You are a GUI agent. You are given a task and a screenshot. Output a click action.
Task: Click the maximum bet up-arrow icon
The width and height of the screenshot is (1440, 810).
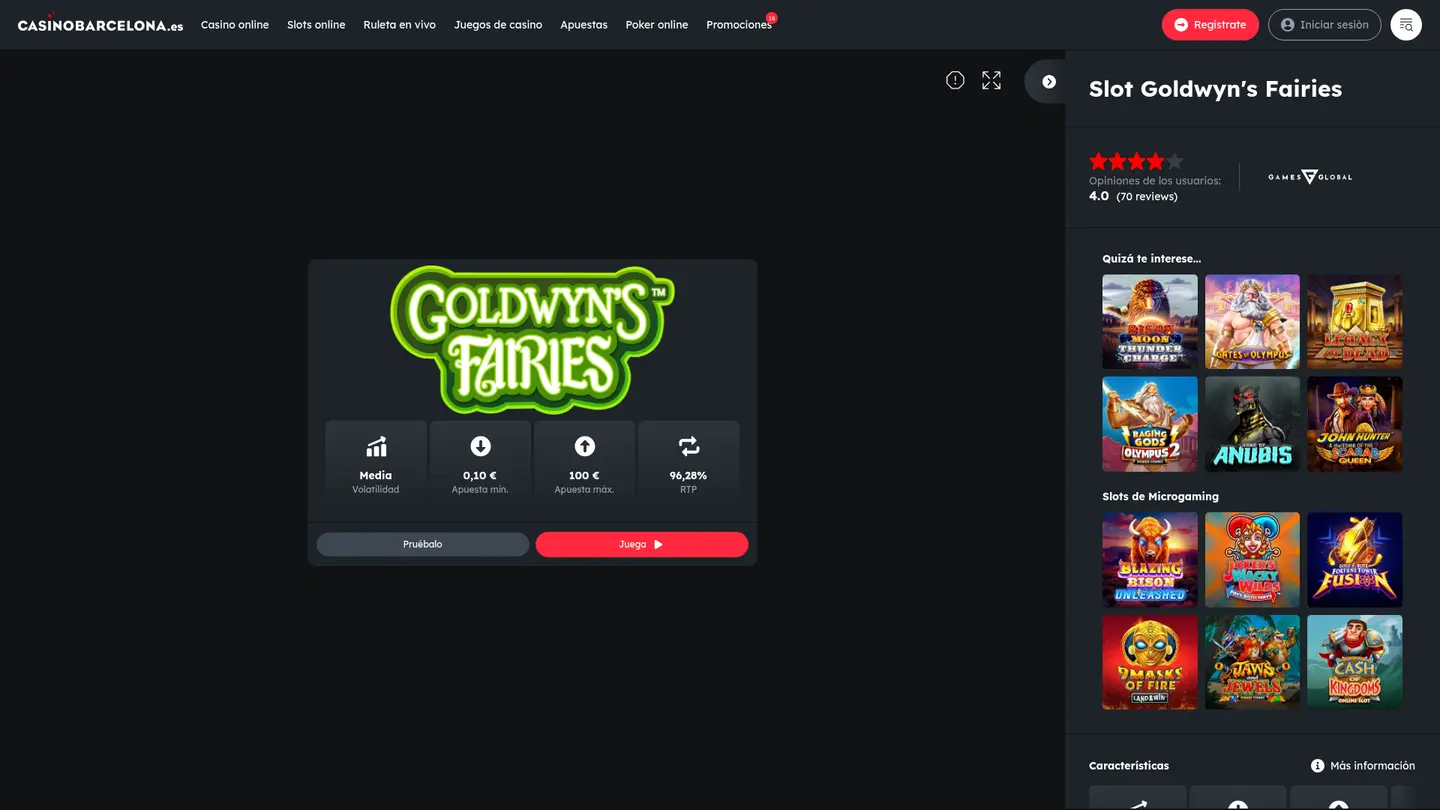click(x=585, y=446)
